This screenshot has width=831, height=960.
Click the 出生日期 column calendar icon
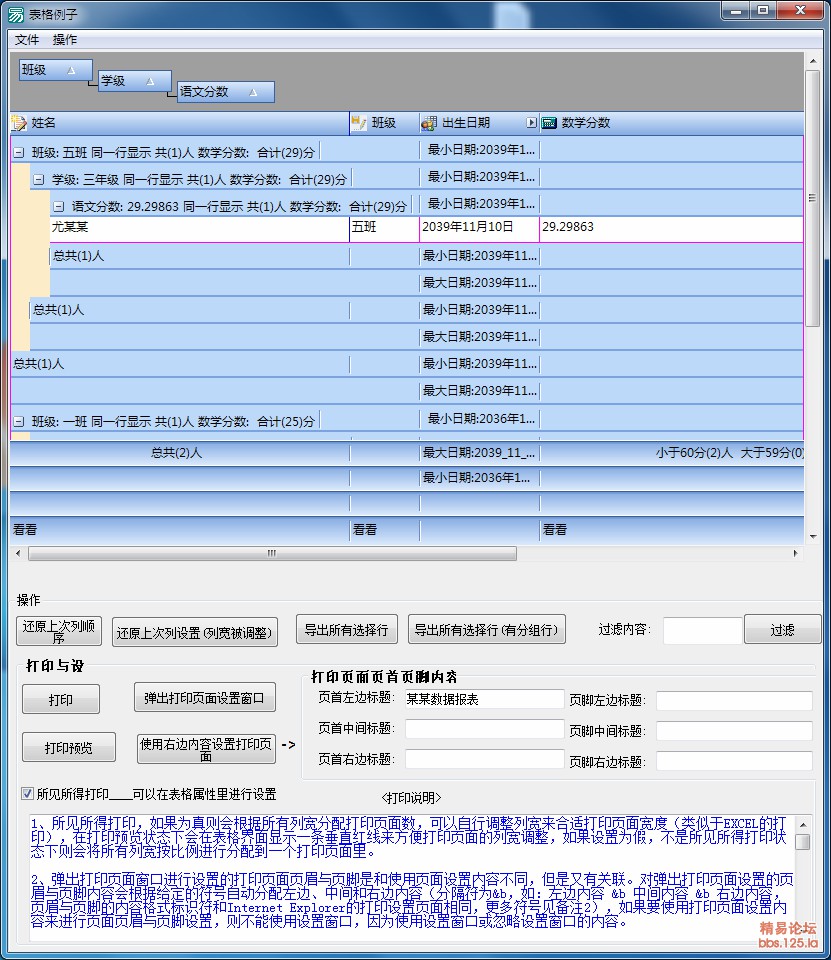(429, 123)
